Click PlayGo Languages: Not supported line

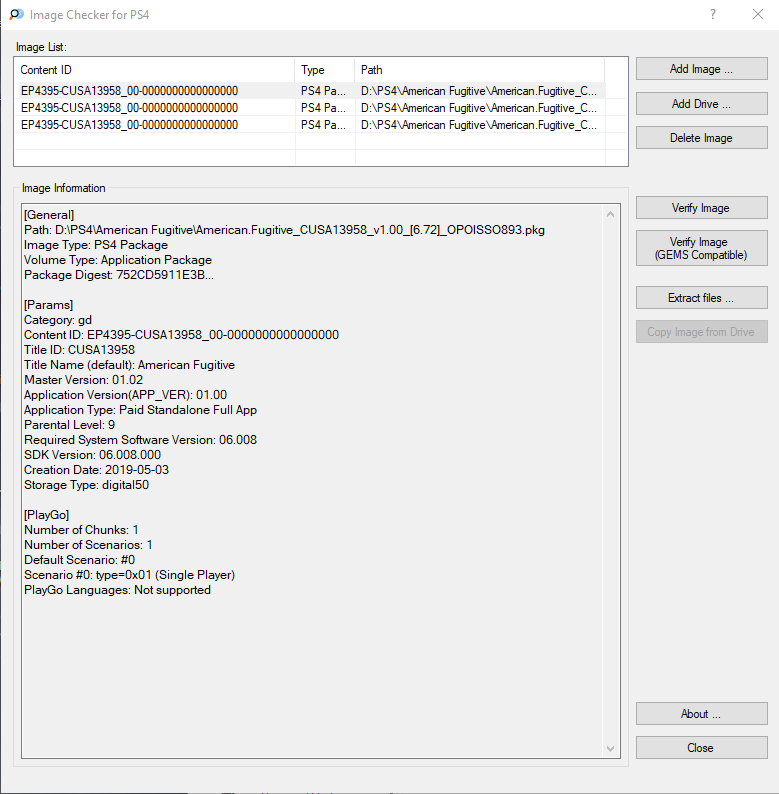point(118,590)
